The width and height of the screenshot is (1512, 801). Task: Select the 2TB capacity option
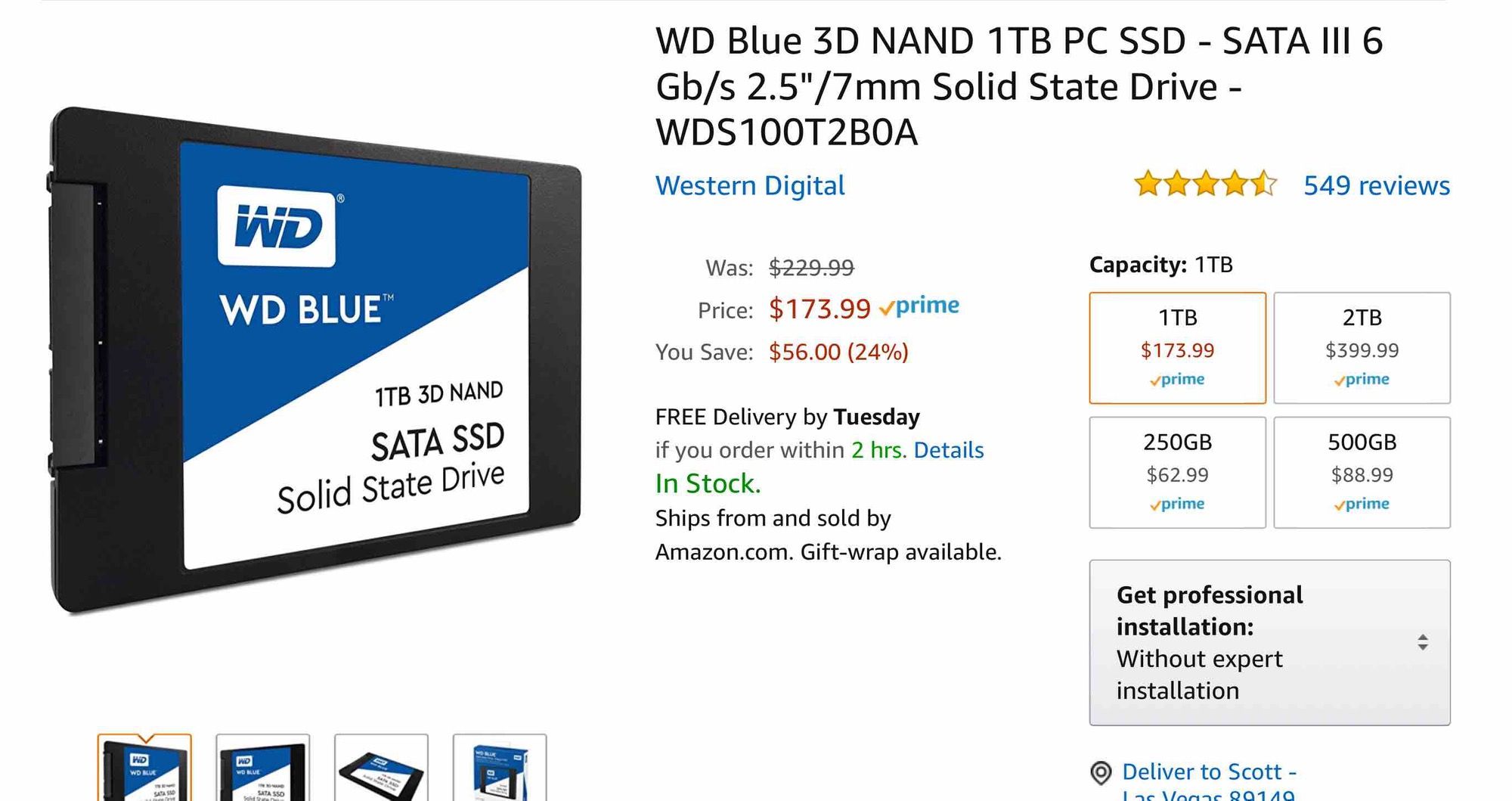(1362, 348)
